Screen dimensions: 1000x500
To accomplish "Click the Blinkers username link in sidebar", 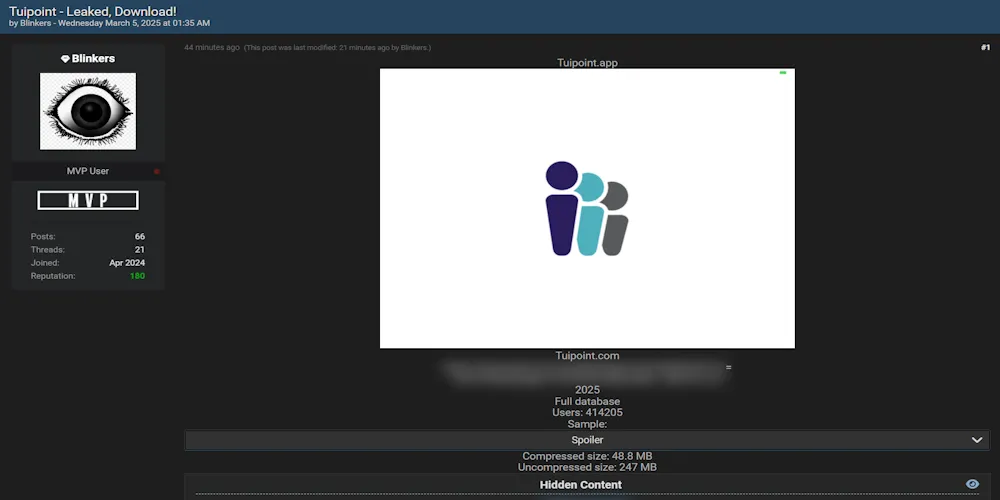I will pos(93,59).
